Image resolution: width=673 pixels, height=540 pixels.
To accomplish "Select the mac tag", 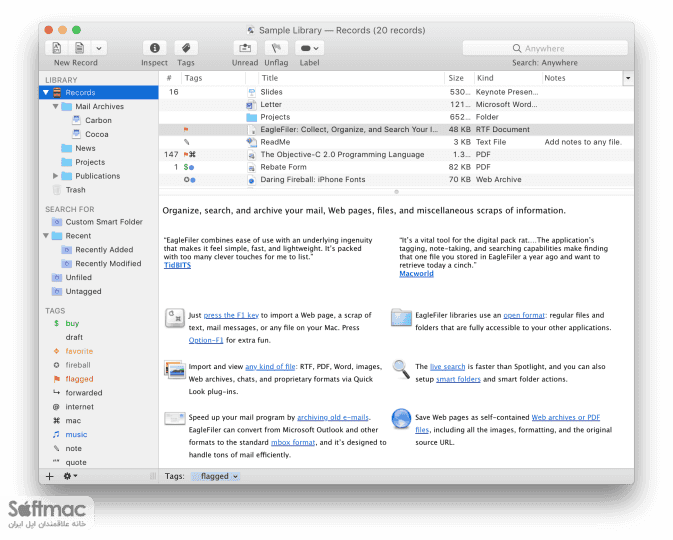I will (x=73, y=420).
